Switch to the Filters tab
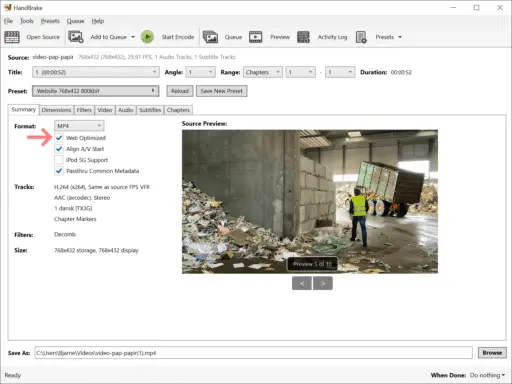This screenshot has height=384, width=512. [x=84, y=110]
